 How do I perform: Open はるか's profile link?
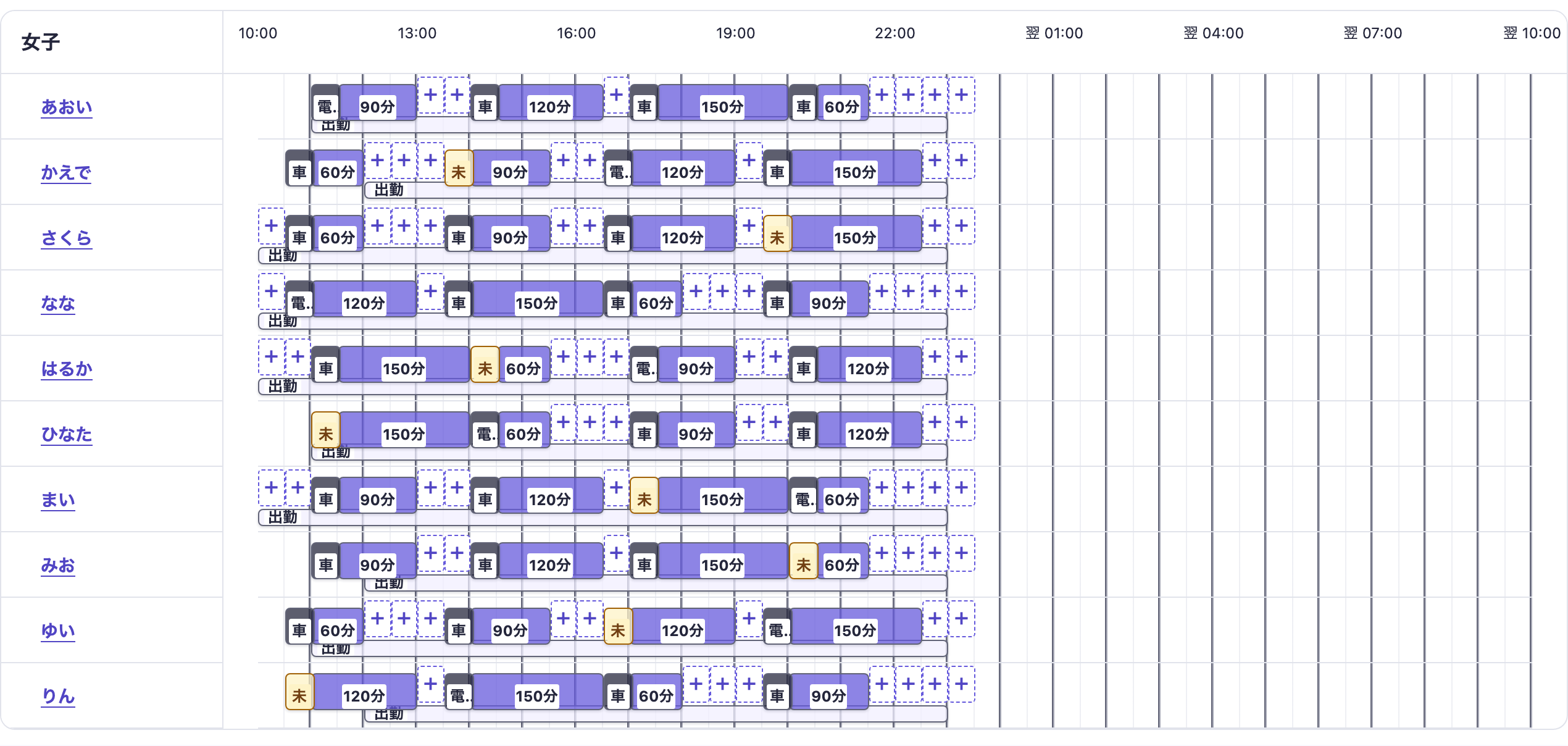67,369
